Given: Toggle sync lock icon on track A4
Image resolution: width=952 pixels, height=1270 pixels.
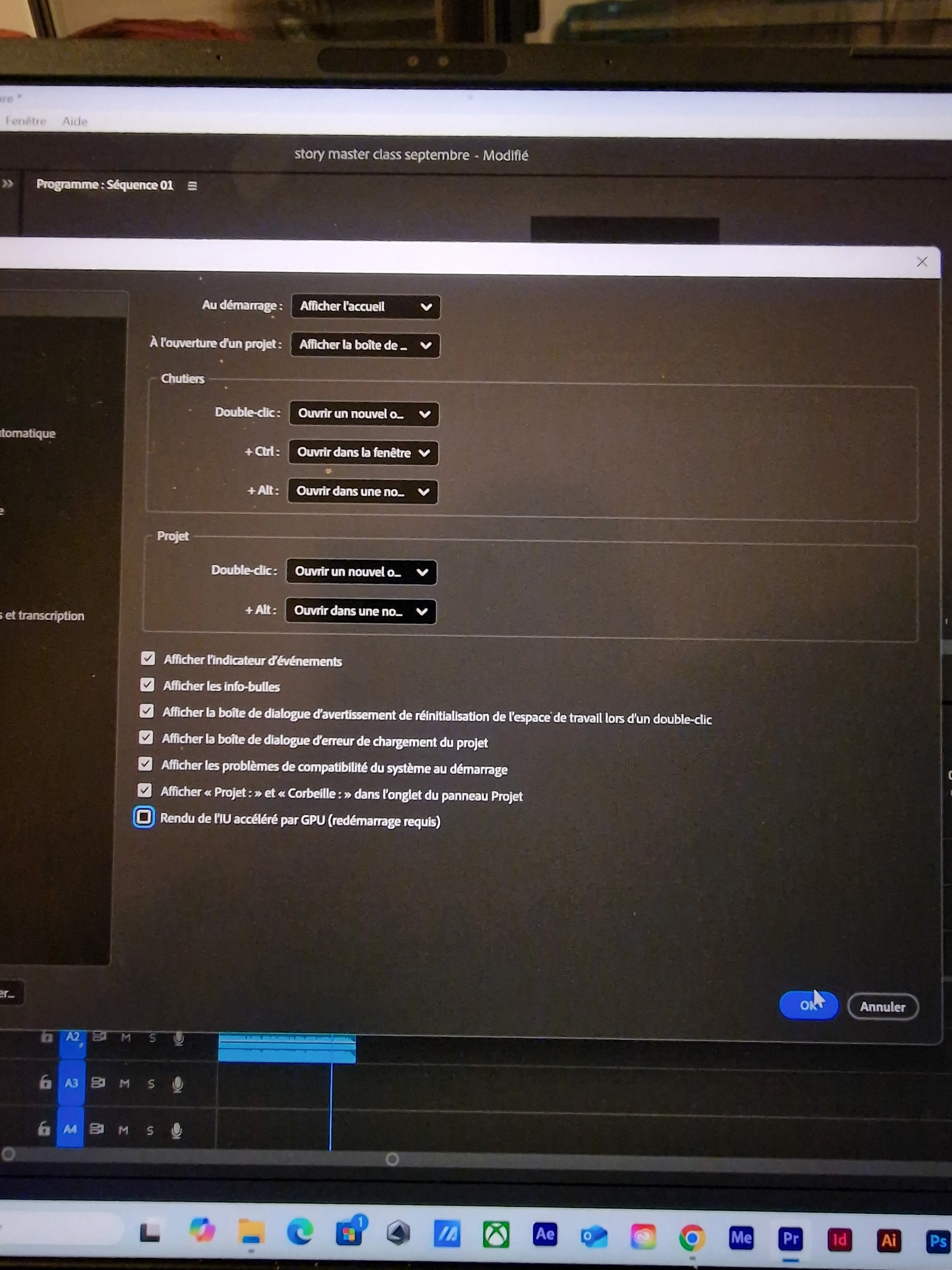Looking at the screenshot, I should click(x=97, y=1129).
